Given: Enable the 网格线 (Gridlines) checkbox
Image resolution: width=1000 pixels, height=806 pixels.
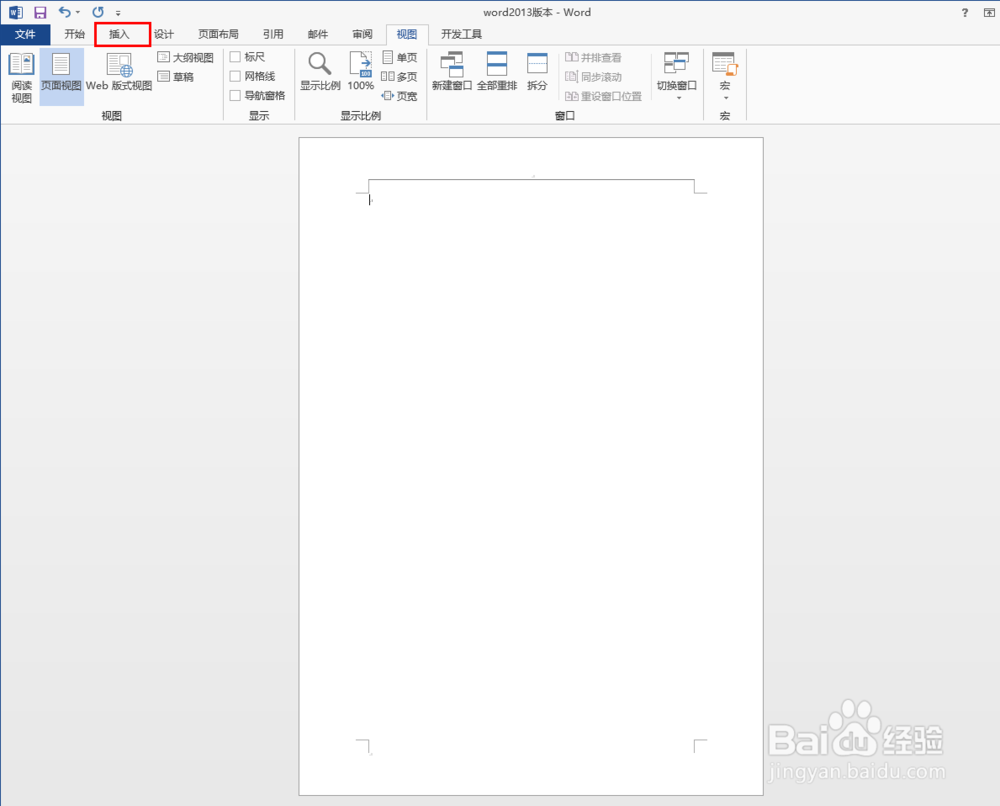Looking at the screenshot, I should click(x=235, y=76).
